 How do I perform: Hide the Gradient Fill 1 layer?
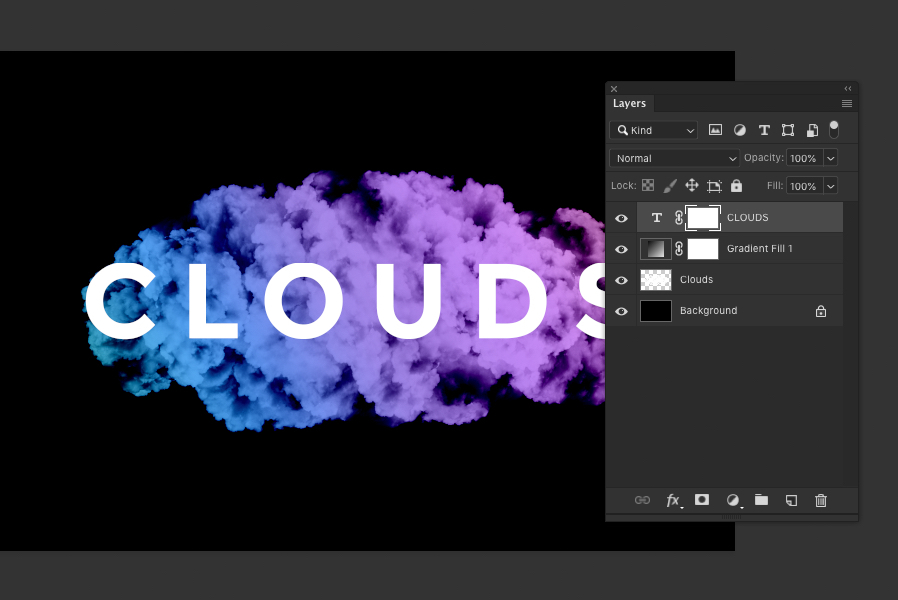tap(621, 249)
